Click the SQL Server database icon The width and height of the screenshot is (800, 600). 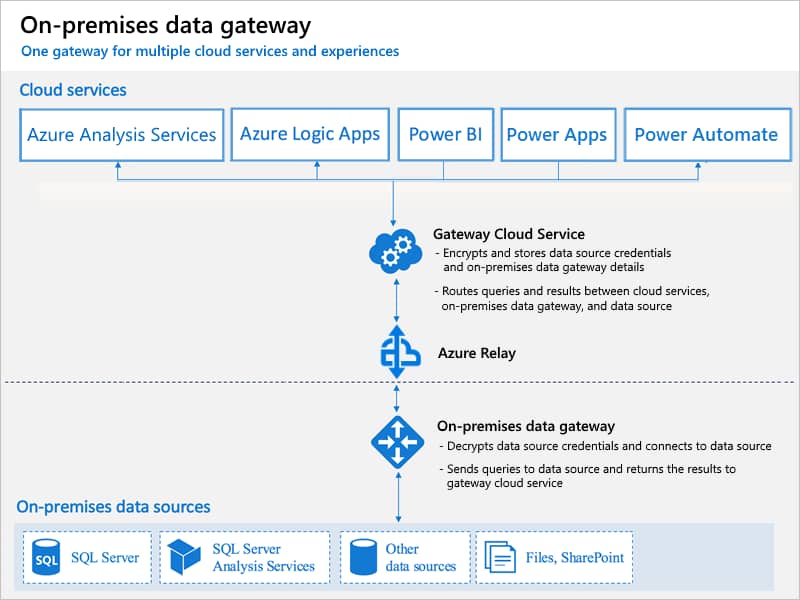46,557
